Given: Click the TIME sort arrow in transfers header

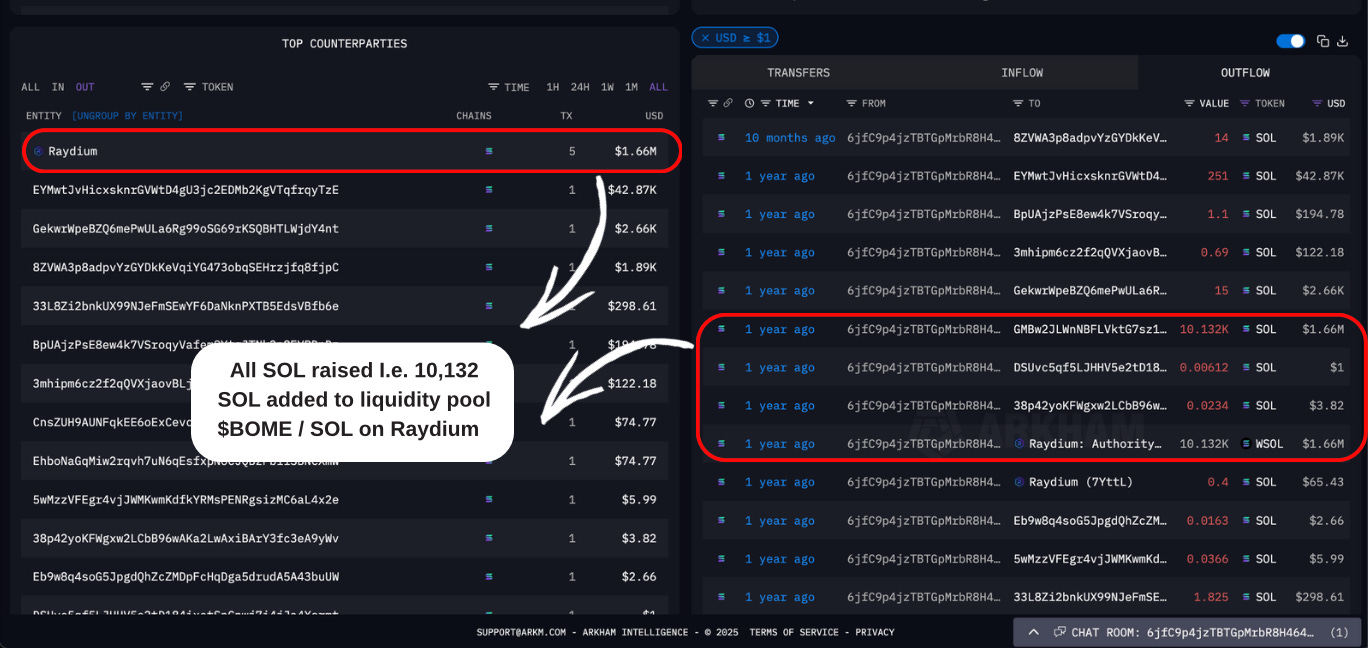Looking at the screenshot, I should click(811, 103).
